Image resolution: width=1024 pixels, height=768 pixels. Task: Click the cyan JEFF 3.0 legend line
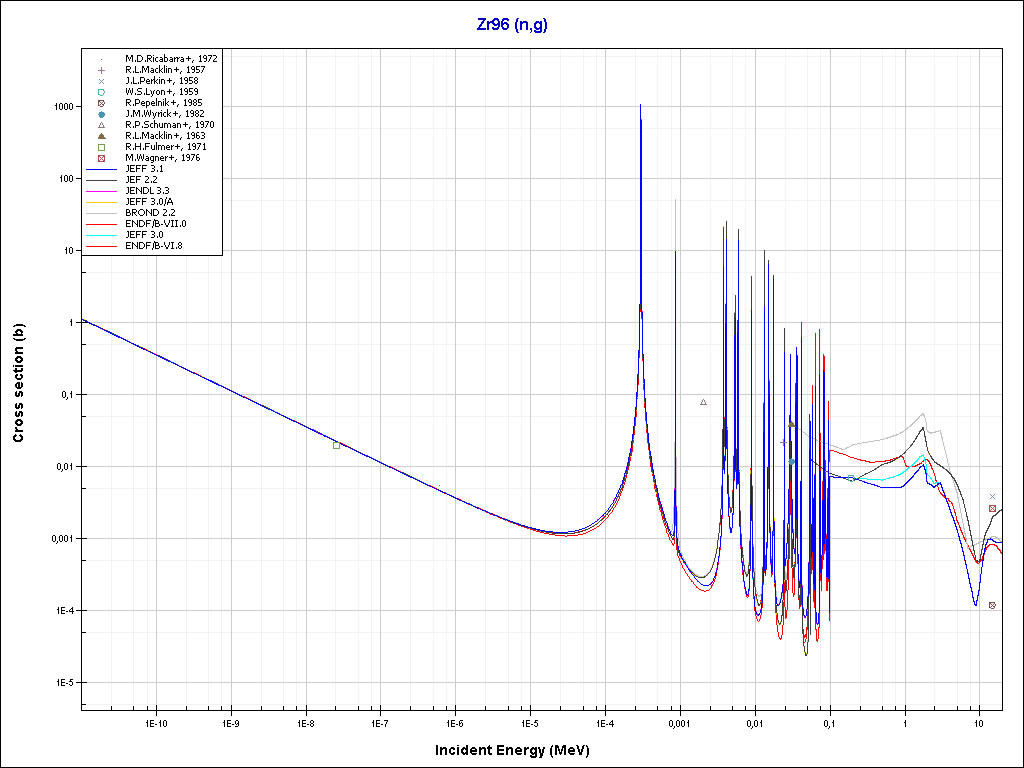click(x=101, y=235)
